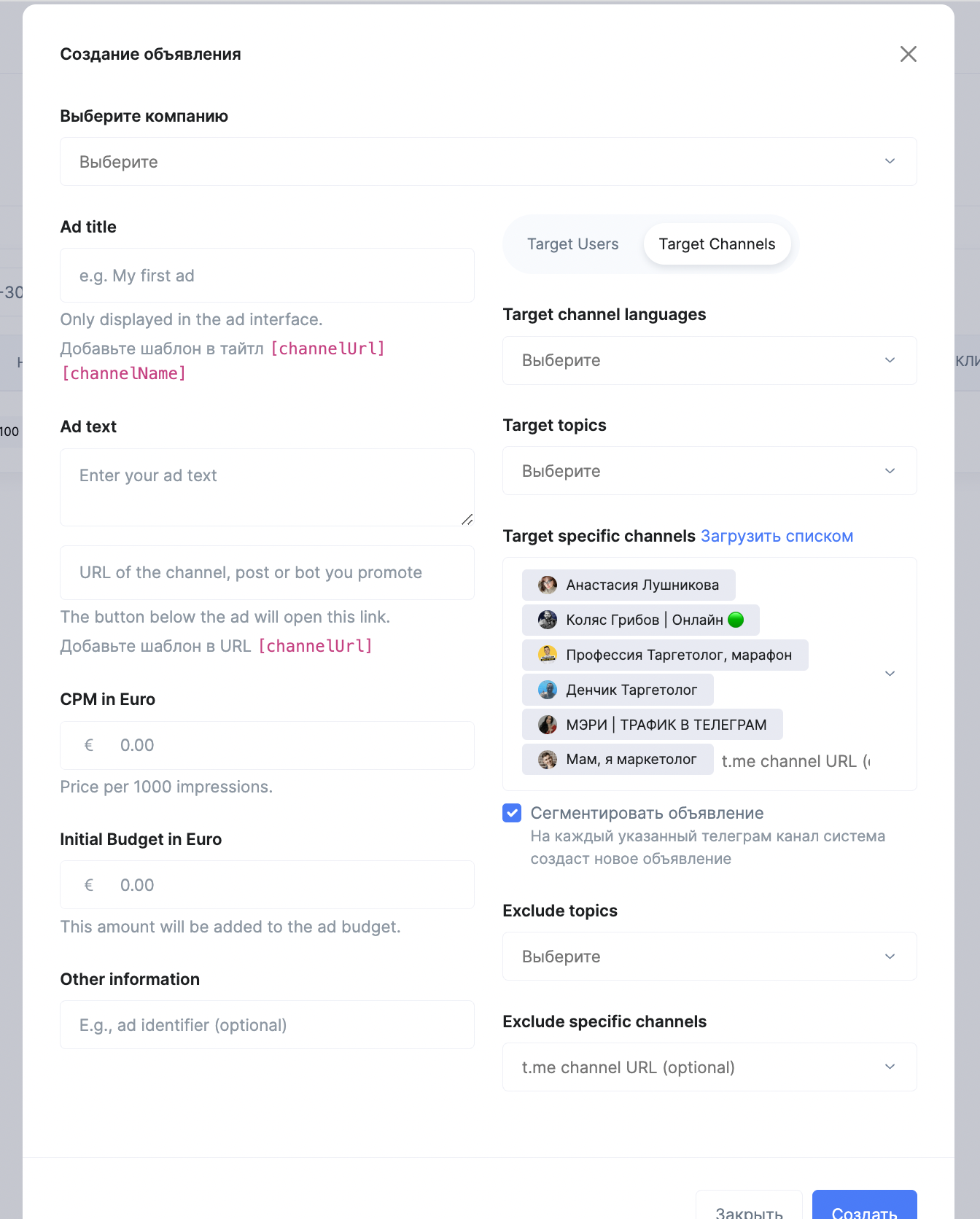Focus the Ad title input field
The width and height of the screenshot is (980, 1219).
click(x=267, y=276)
